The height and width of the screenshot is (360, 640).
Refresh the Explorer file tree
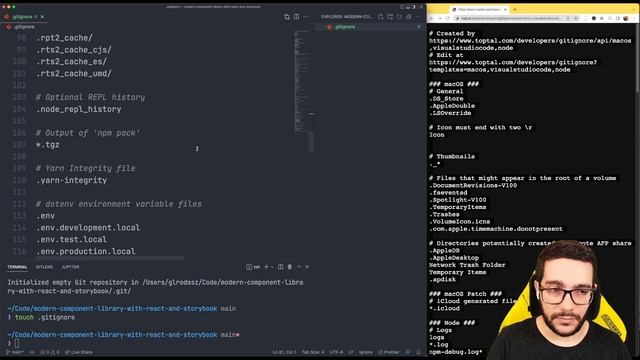click(399, 17)
